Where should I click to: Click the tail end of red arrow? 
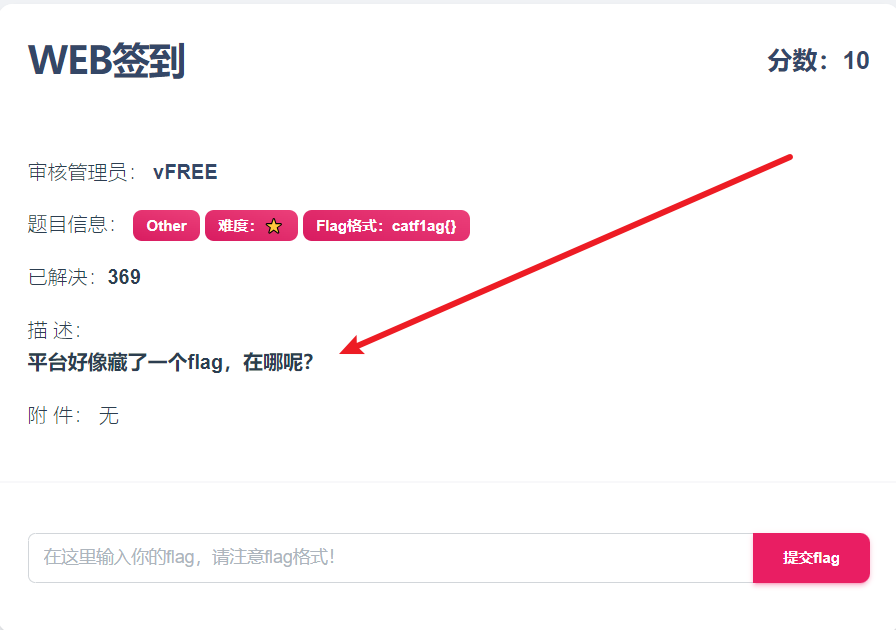click(x=789, y=157)
